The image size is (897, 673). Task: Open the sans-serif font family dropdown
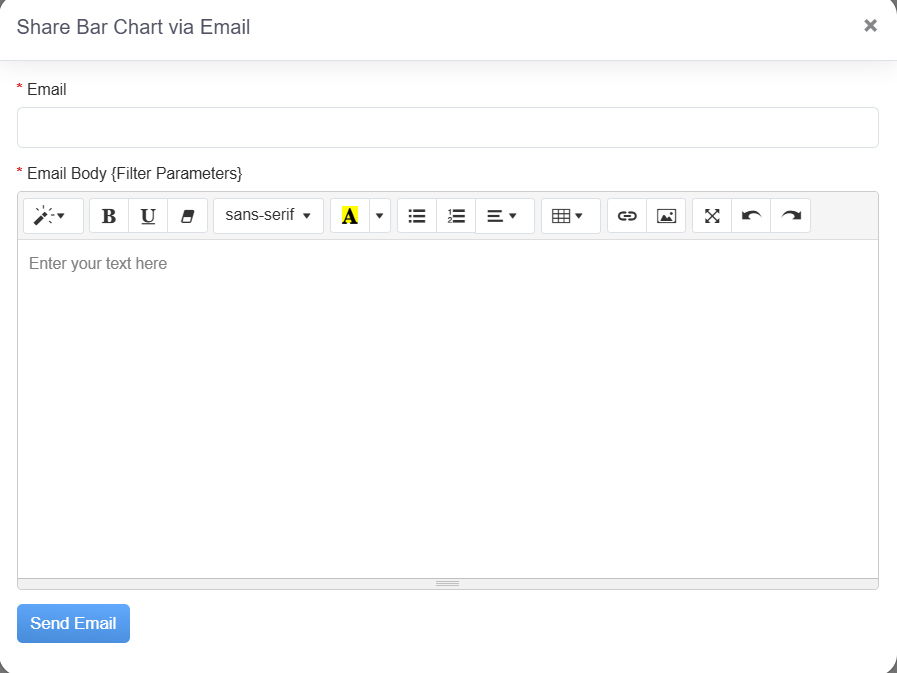point(268,216)
